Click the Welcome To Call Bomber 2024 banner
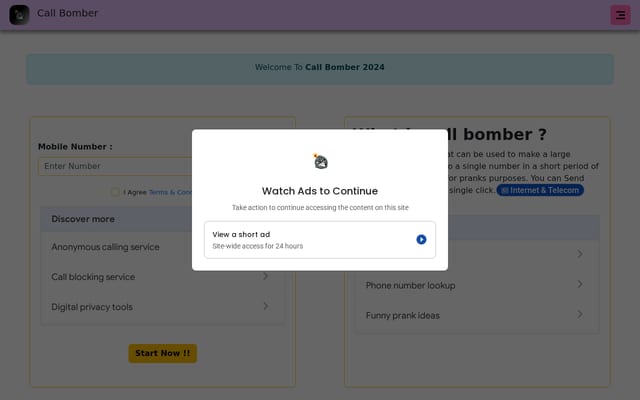 tap(320, 69)
